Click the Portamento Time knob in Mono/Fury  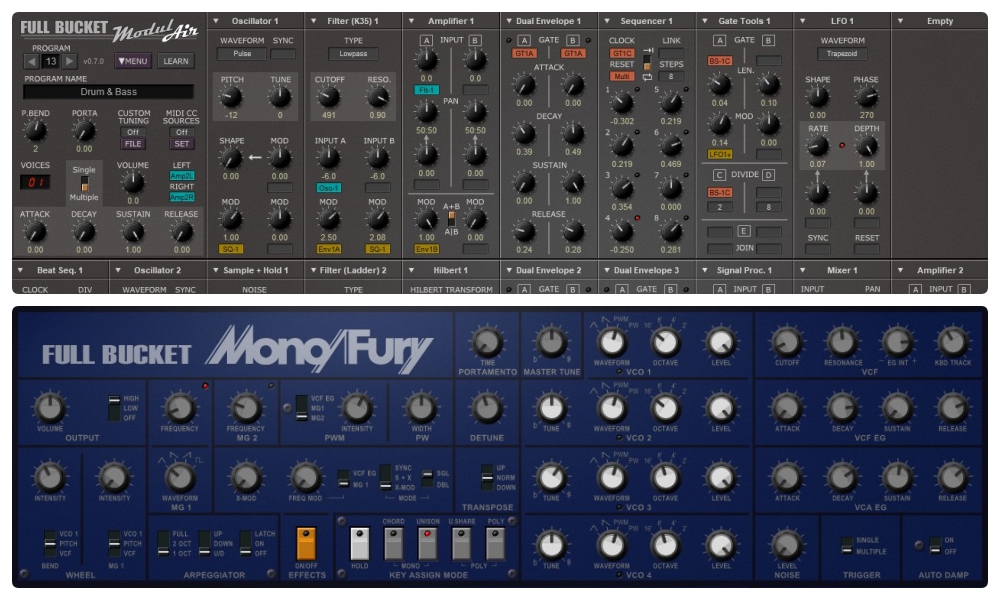pos(487,341)
